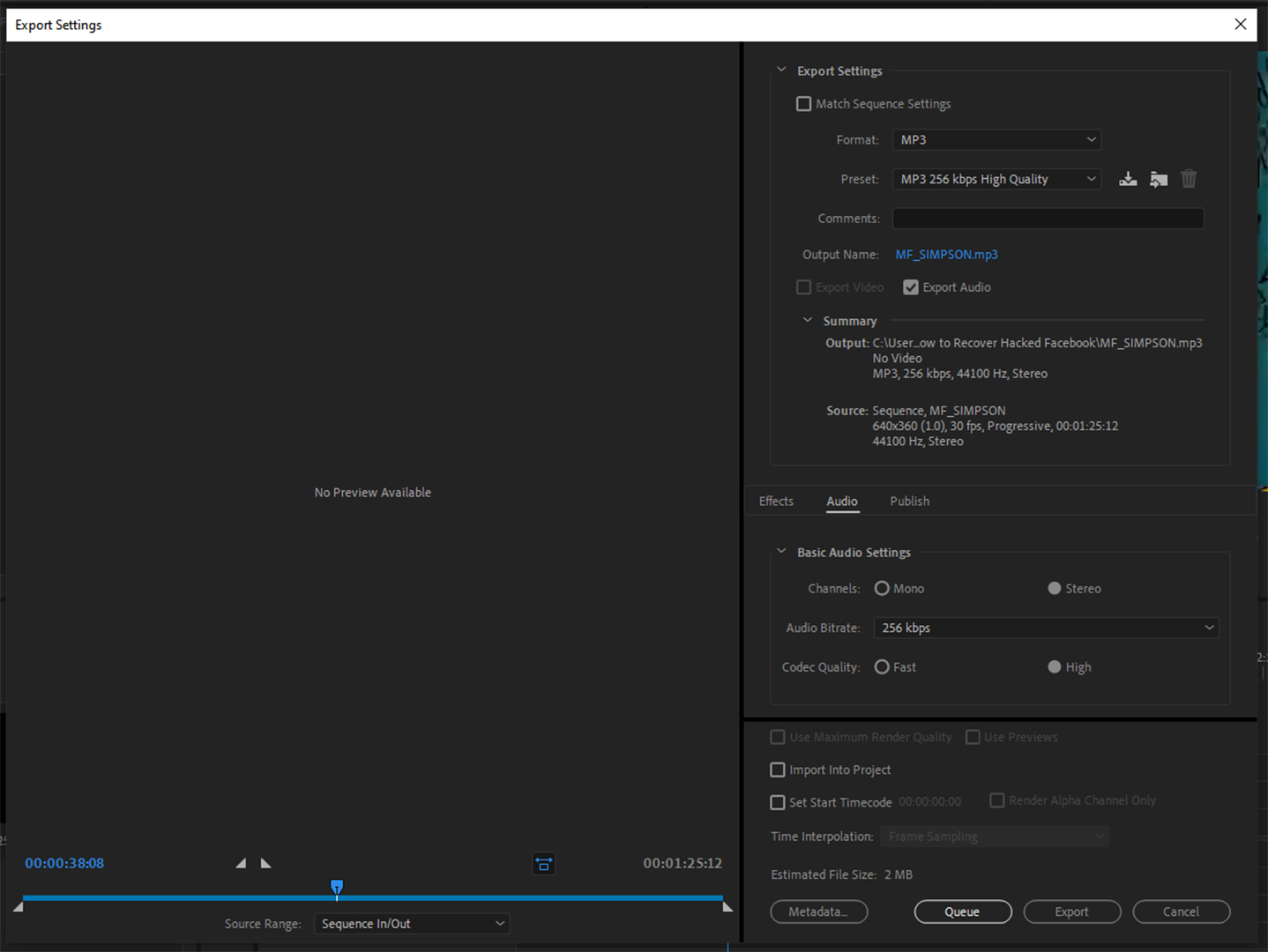Open the Format dropdown
Image resolution: width=1268 pixels, height=952 pixels.
click(x=996, y=139)
